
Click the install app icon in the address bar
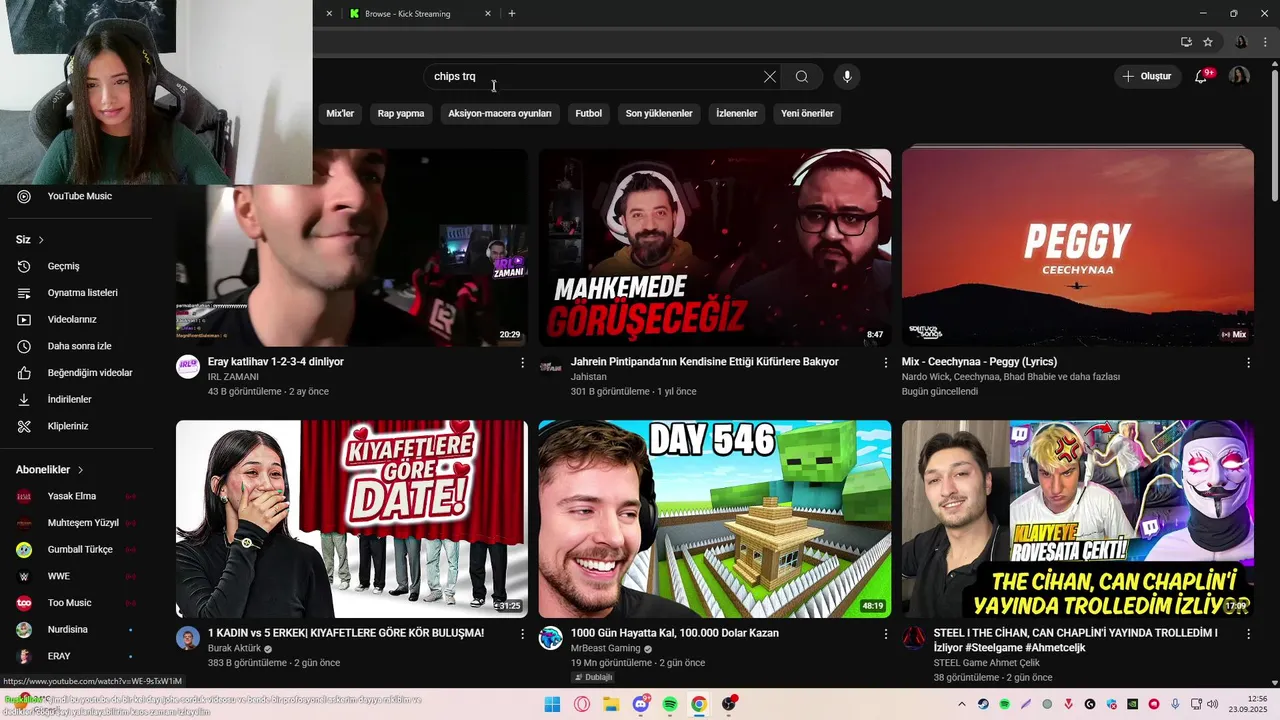(1186, 42)
